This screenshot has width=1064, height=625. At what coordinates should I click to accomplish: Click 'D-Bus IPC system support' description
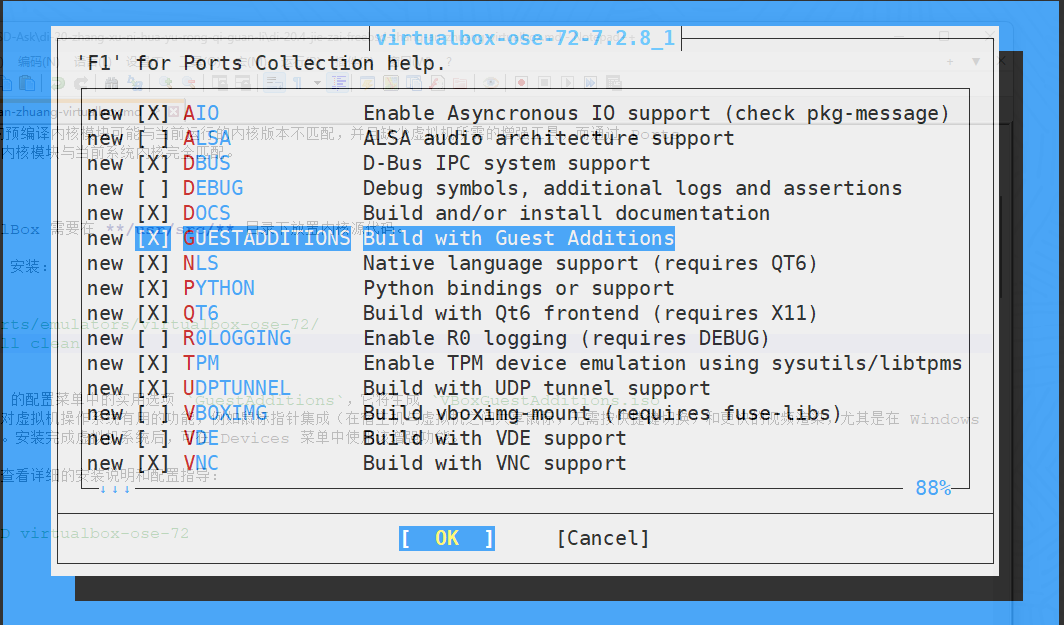pyautogui.click(x=506, y=164)
